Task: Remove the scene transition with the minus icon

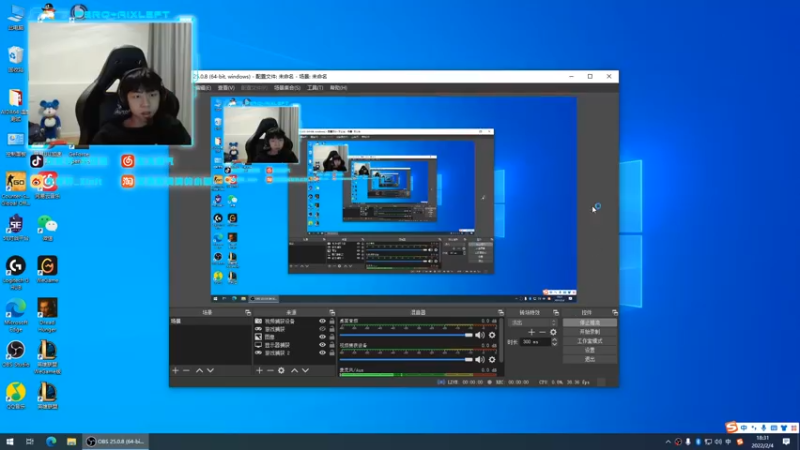Action: click(x=542, y=332)
